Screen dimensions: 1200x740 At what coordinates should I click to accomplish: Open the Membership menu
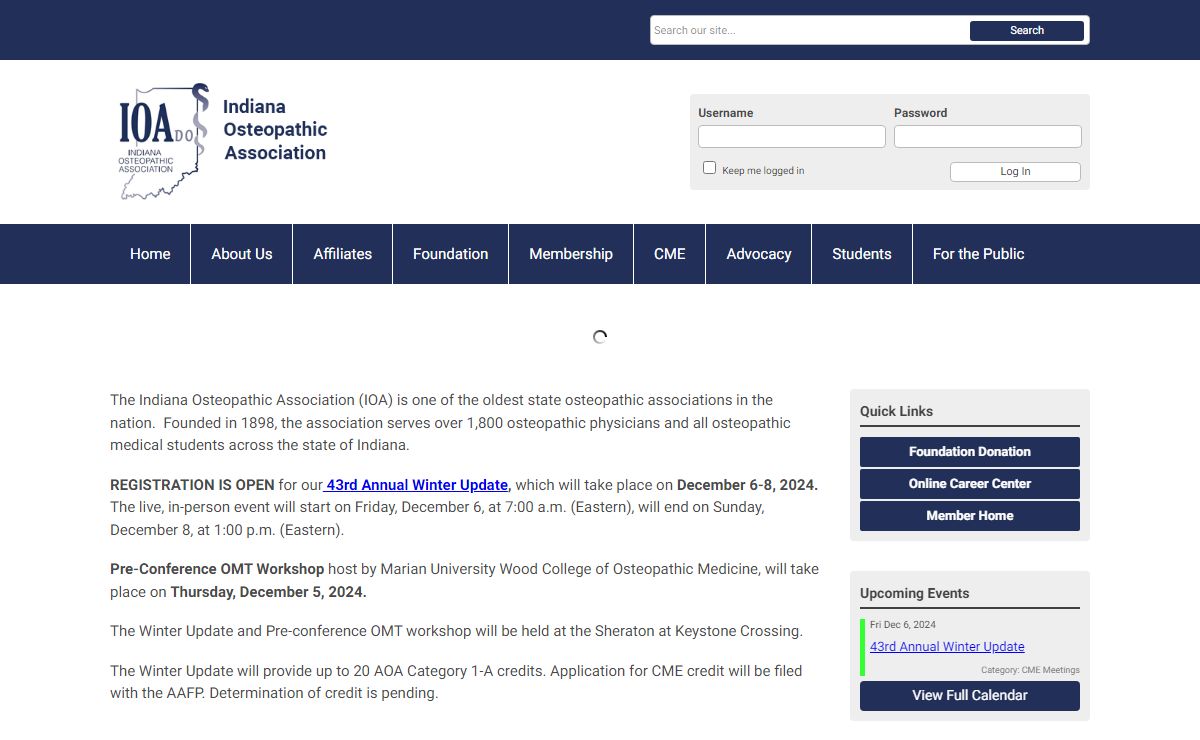click(571, 254)
